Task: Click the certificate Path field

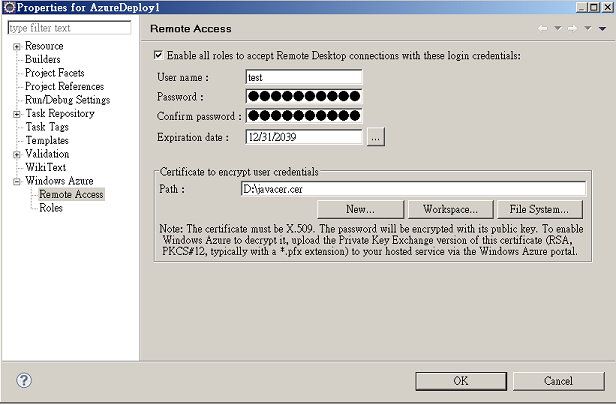Action: (413, 189)
